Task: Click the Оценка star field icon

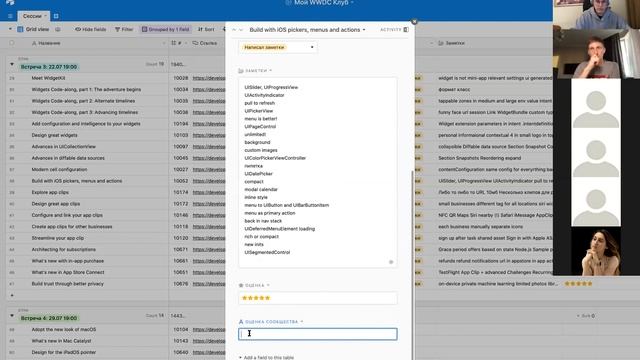Action: (241, 285)
